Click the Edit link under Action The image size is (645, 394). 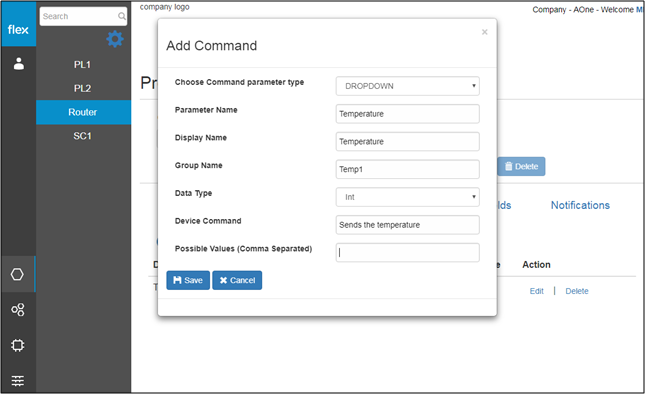coord(536,291)
